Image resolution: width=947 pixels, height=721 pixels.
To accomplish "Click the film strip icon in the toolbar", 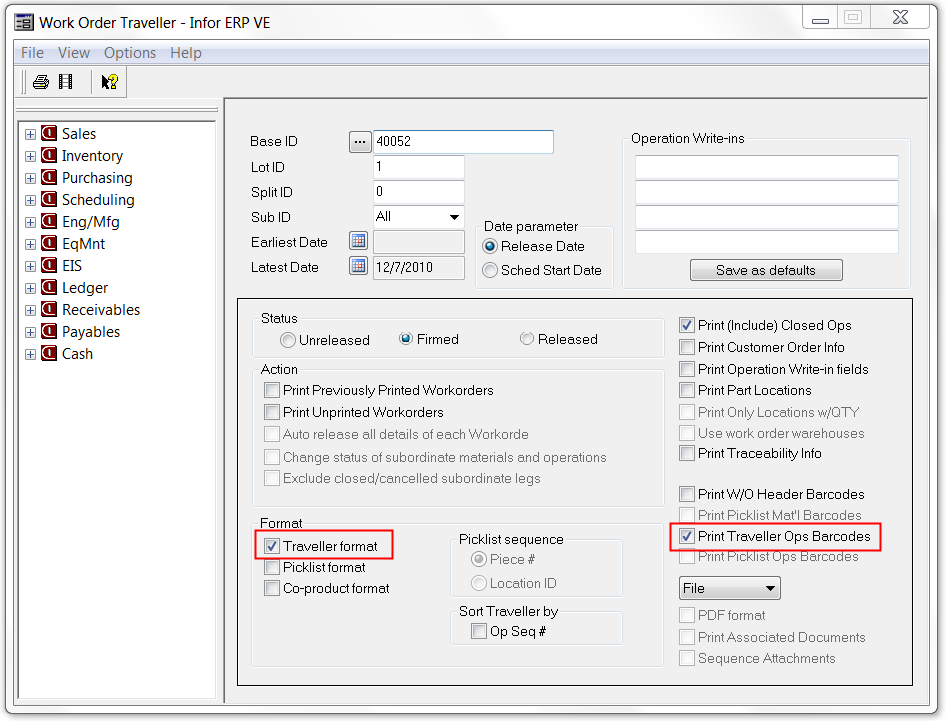I will [x=66, y=82].
